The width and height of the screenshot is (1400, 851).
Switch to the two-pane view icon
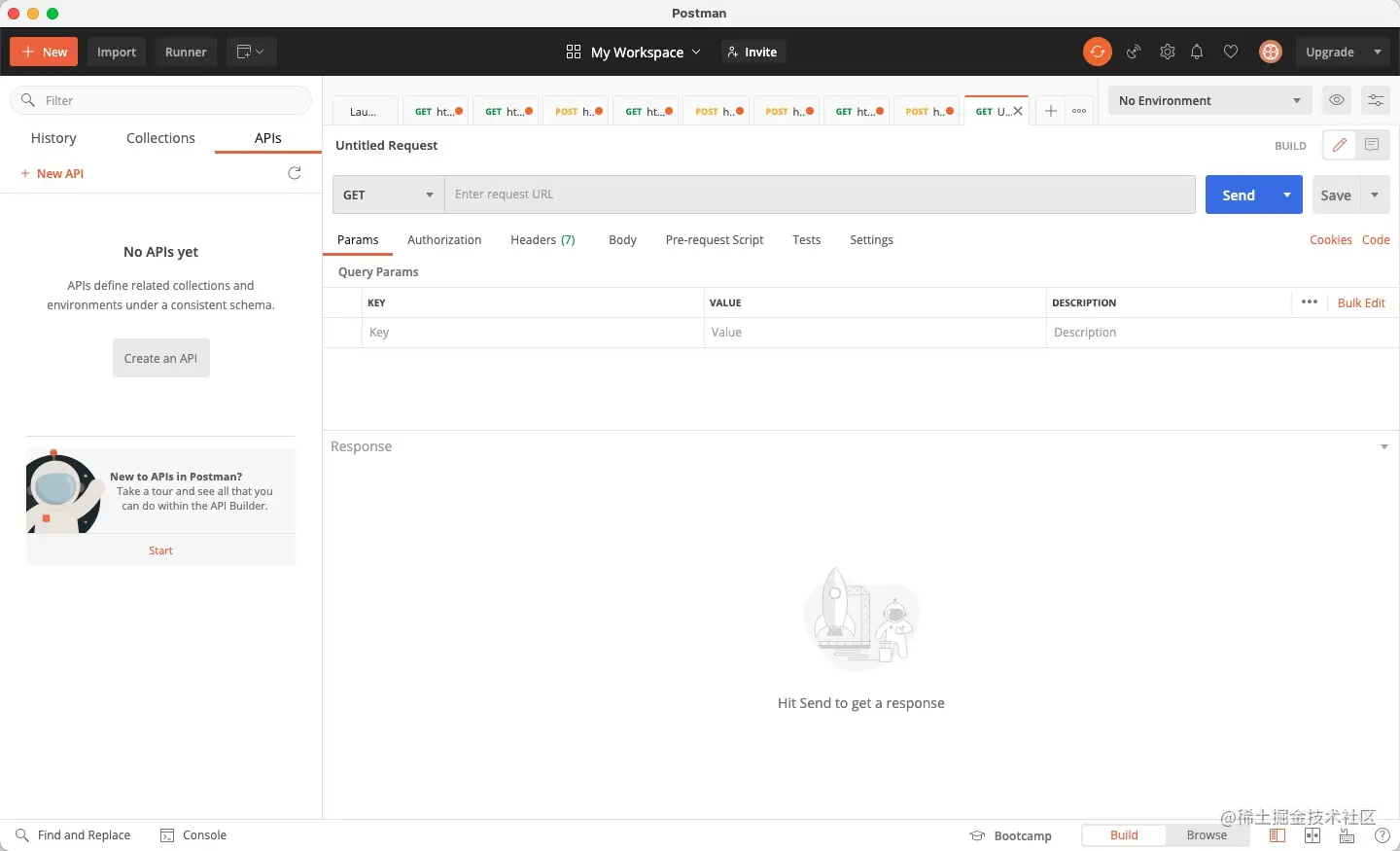tap(1312, 835)
